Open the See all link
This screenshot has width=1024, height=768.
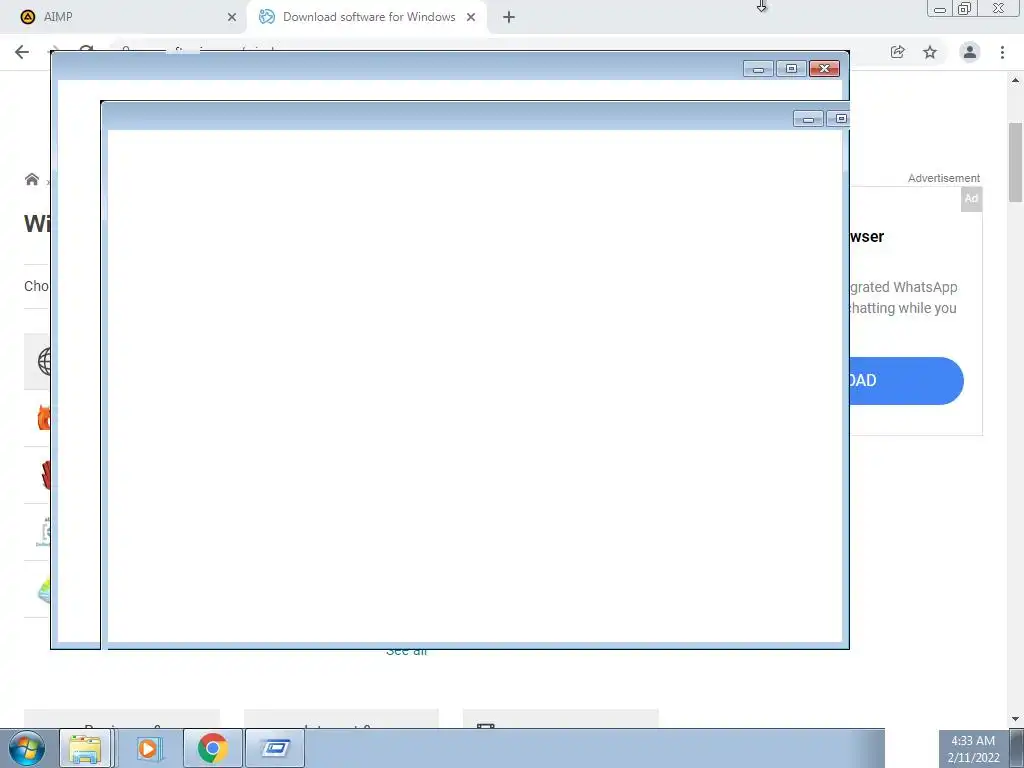(406, 652)
